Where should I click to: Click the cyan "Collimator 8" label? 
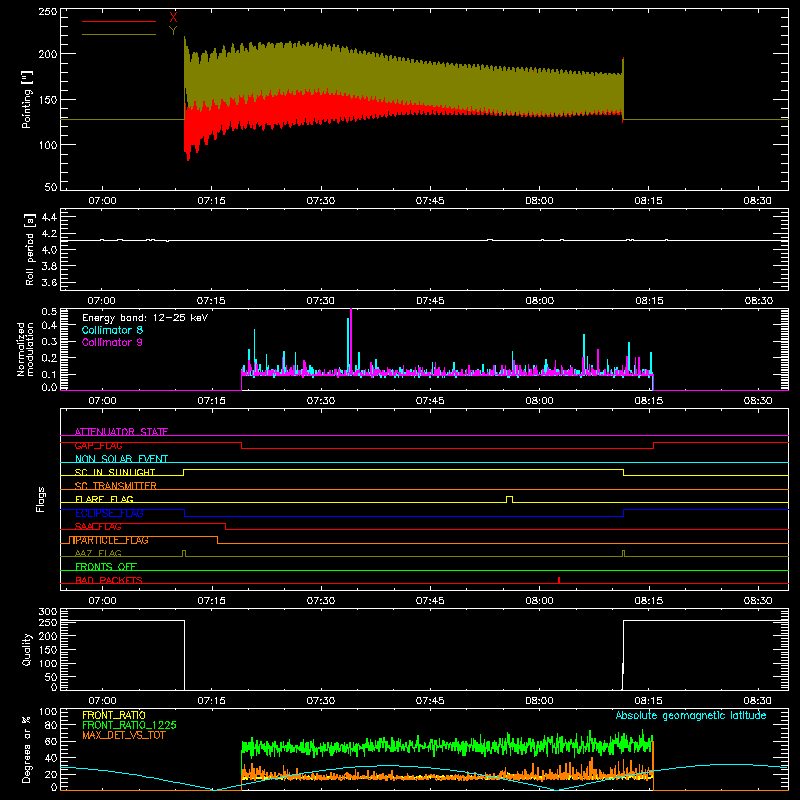point(112,330)
